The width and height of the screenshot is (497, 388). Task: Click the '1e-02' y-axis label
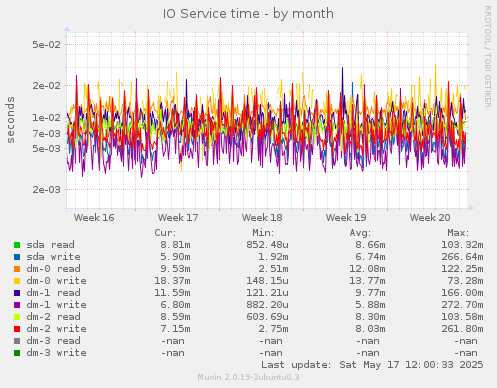[47, 117]
